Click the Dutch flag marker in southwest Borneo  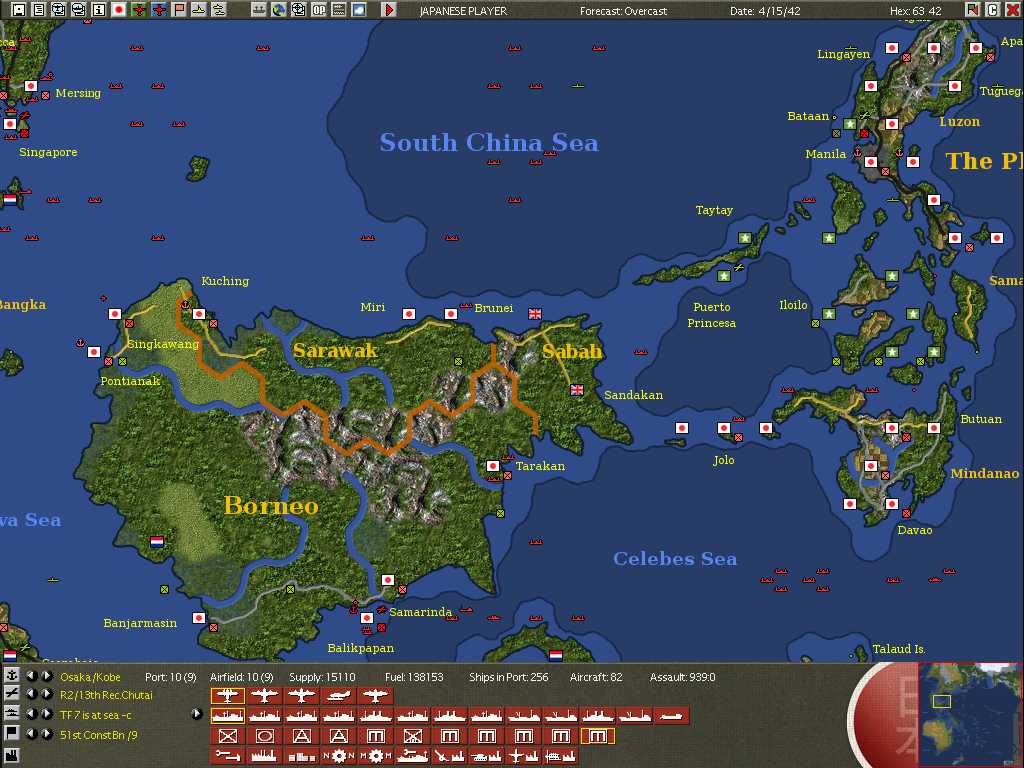pyautogui.click(x=157, y=542)
